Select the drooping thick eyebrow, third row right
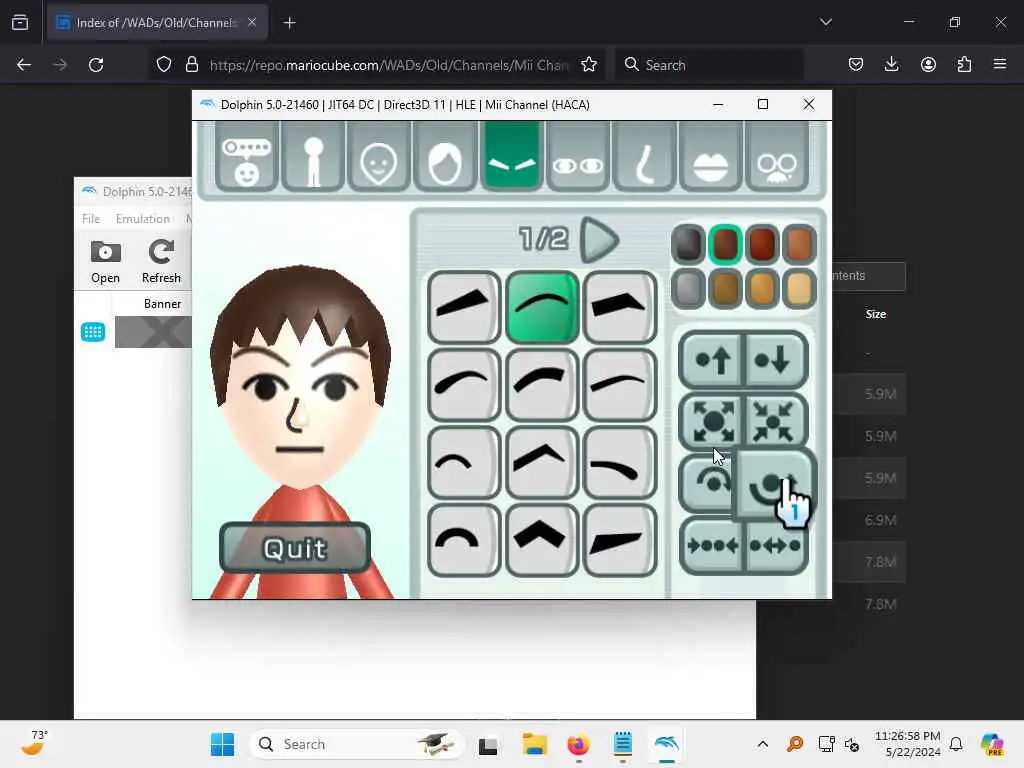 pyautogui.click(x=620, y=462)
